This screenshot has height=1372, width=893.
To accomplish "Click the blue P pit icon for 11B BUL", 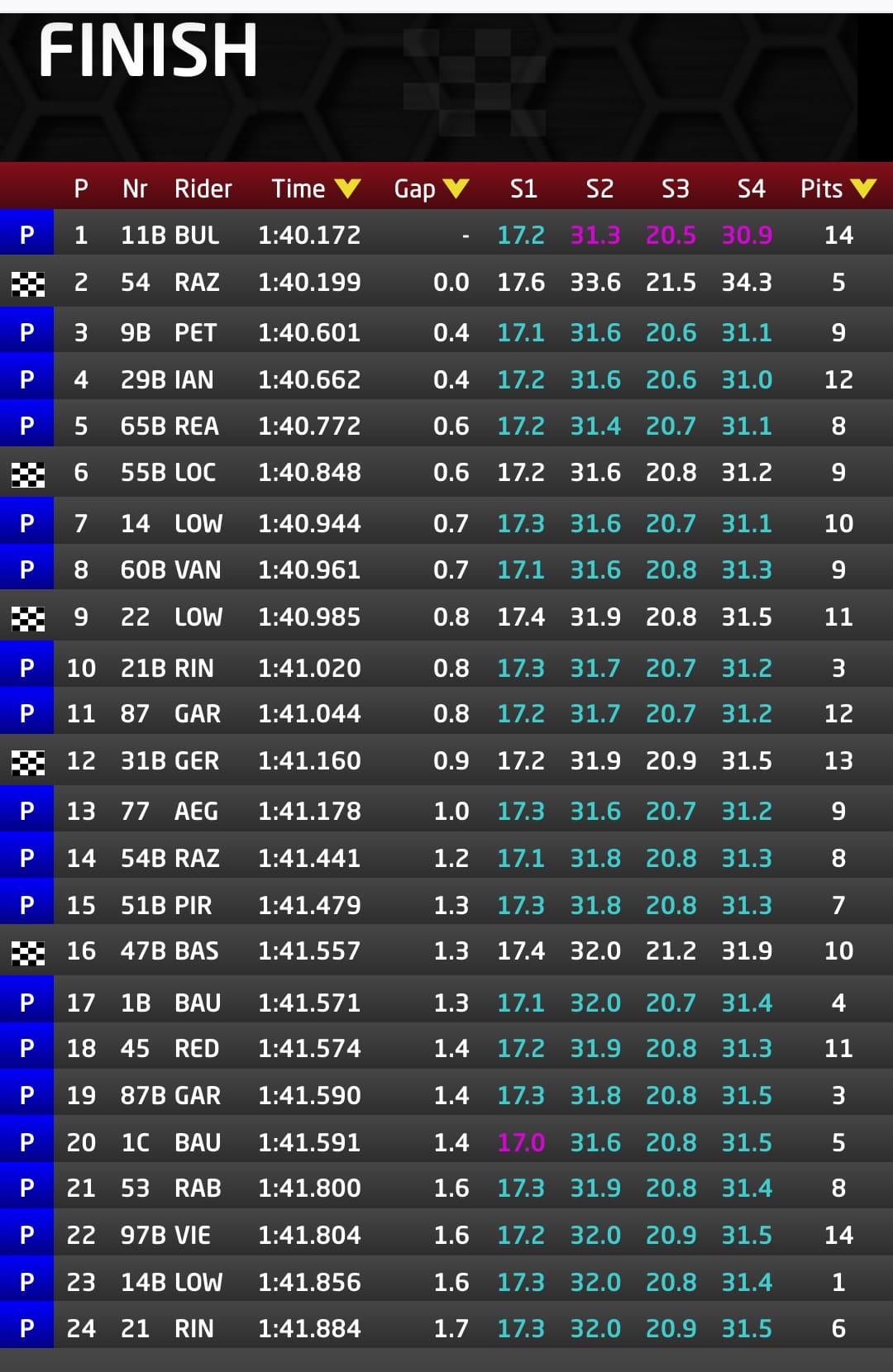I will click(x=26, y=233).
